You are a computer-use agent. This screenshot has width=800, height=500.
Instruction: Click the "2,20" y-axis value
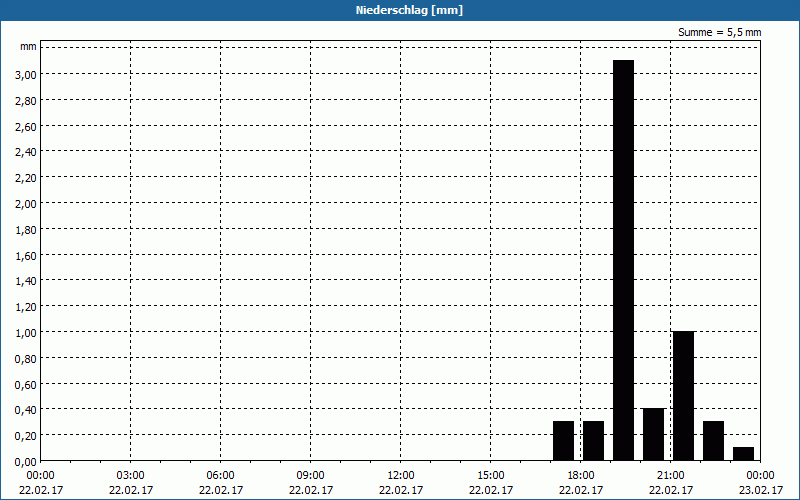click(x=26, y=178)
